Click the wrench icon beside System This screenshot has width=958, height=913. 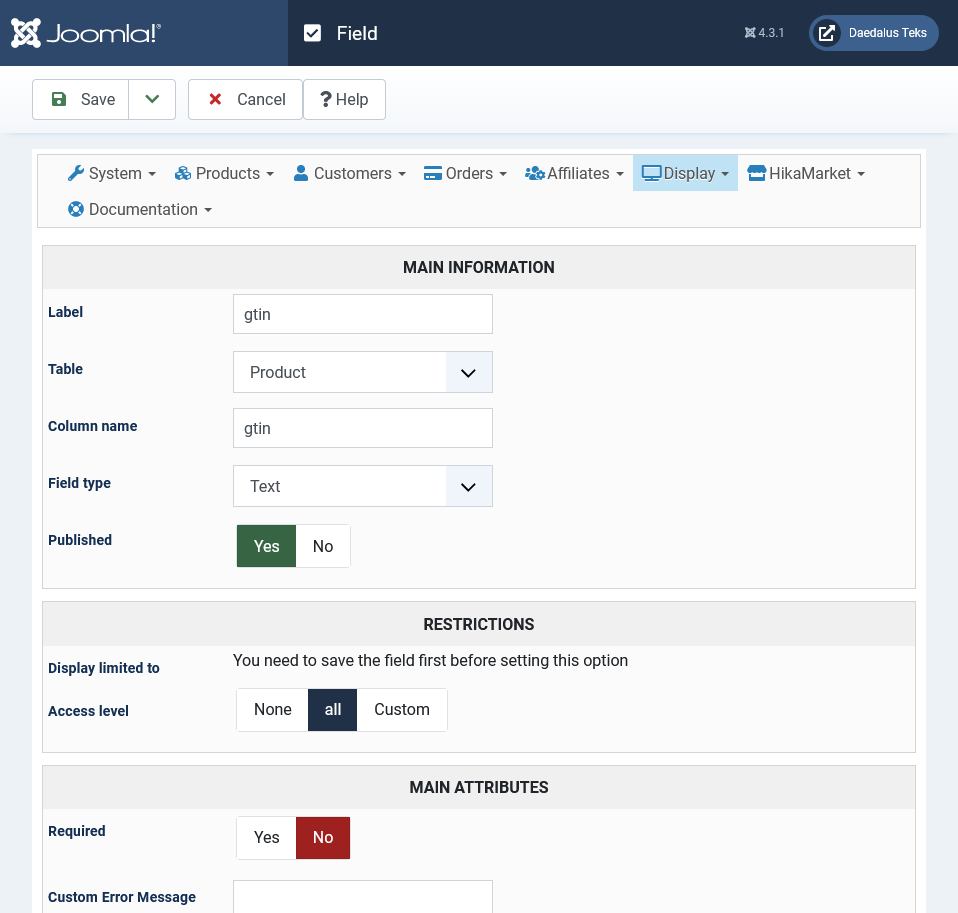(76, 173)
